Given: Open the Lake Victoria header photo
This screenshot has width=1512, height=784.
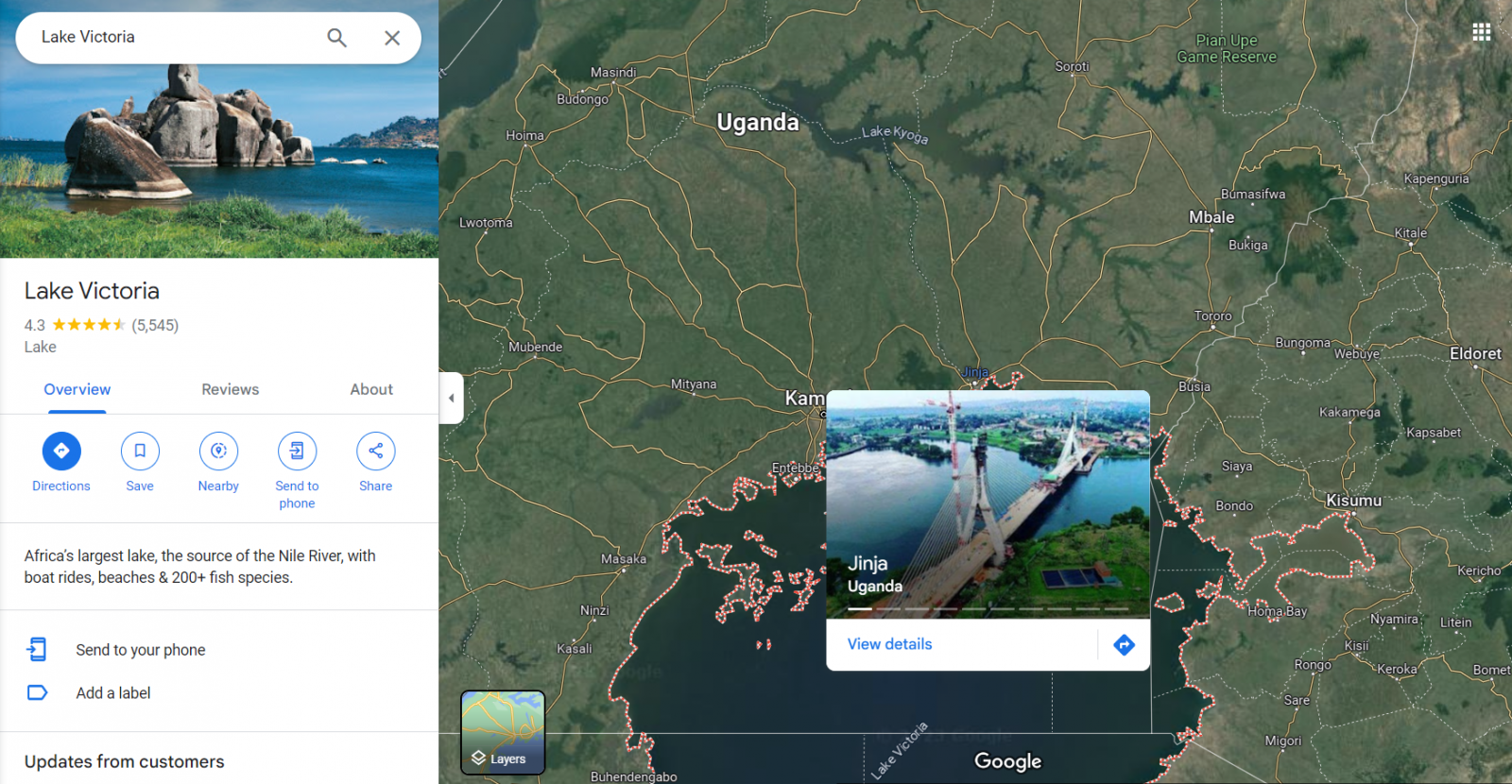Looking at the screenshot, I should pos(219,161).
